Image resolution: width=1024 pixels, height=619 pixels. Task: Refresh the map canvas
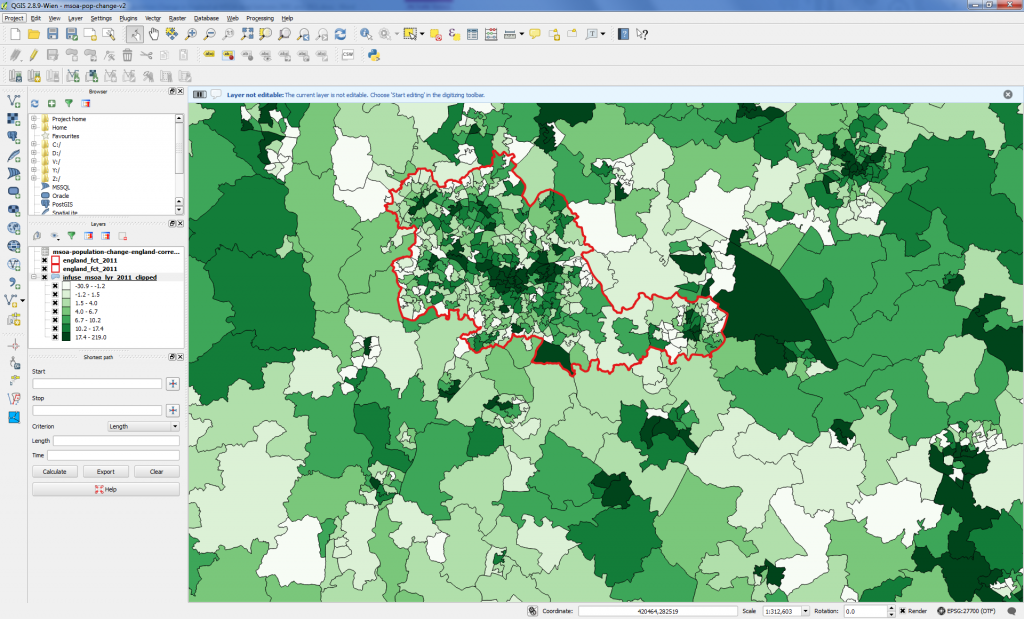[x=340, y=34]
